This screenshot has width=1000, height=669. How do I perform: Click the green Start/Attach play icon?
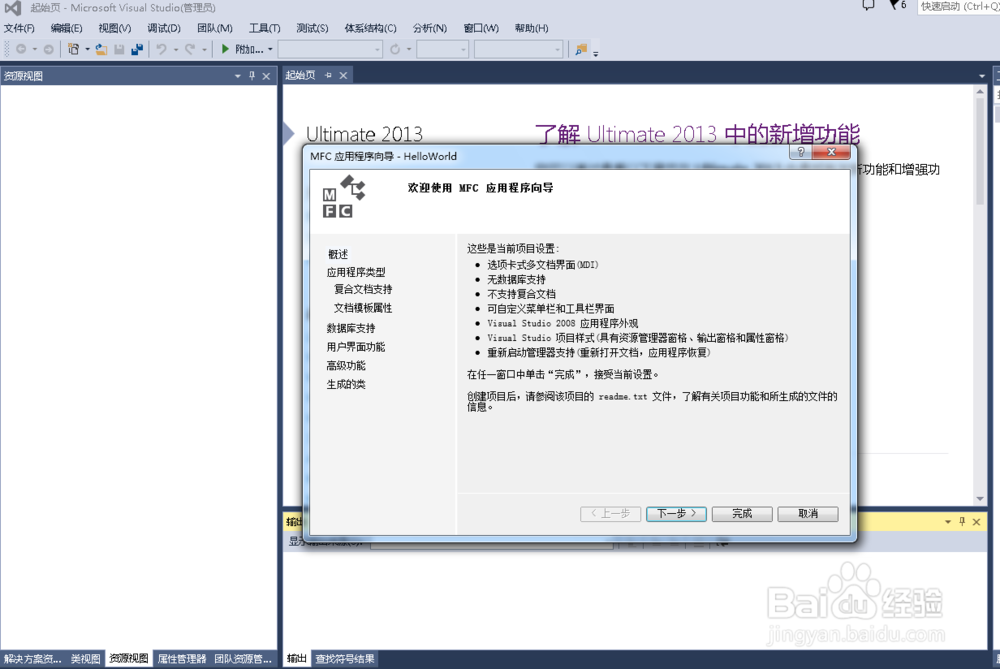tap(225, 49)
